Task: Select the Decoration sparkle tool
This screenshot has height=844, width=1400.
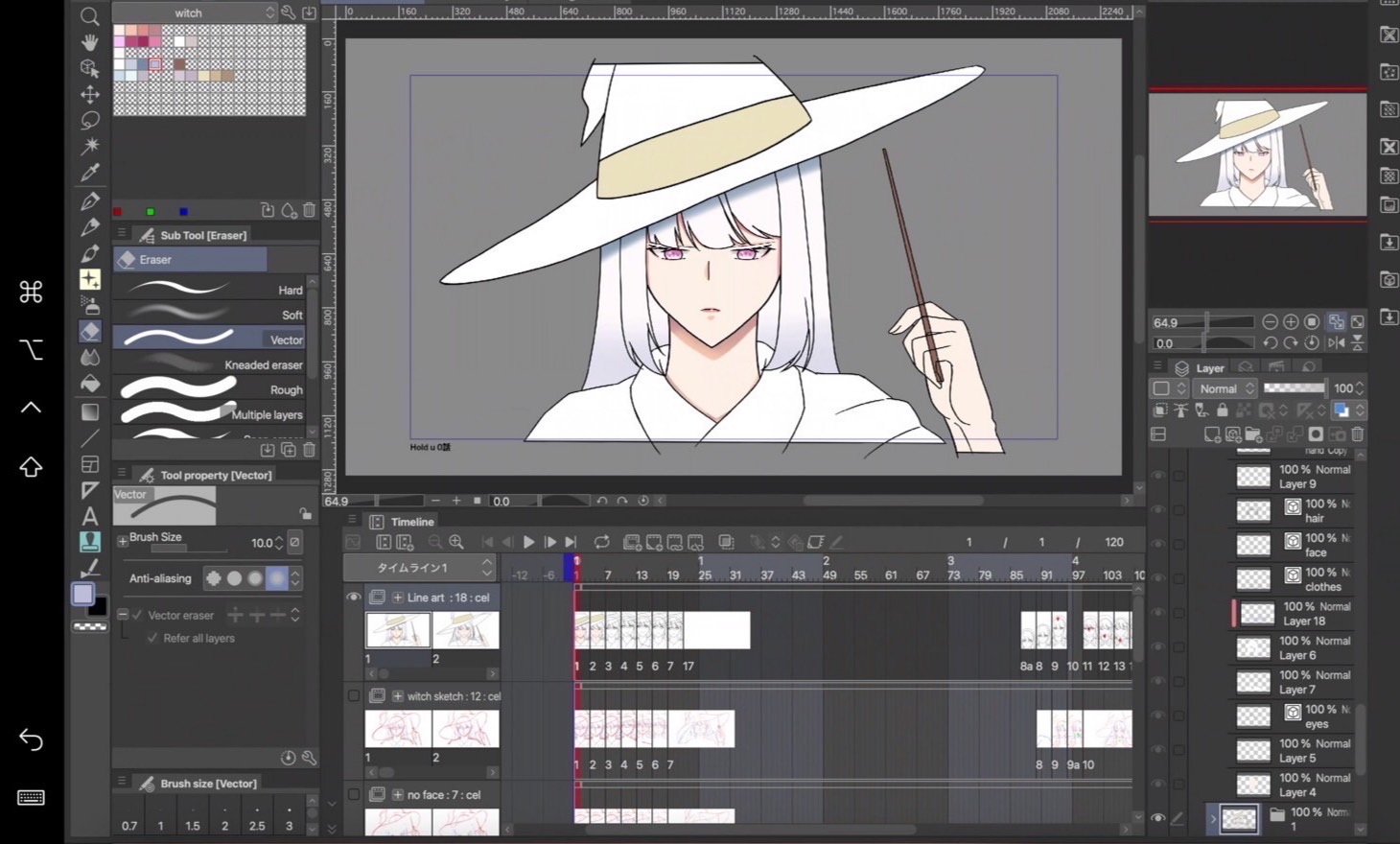Action: coord(90,279)
